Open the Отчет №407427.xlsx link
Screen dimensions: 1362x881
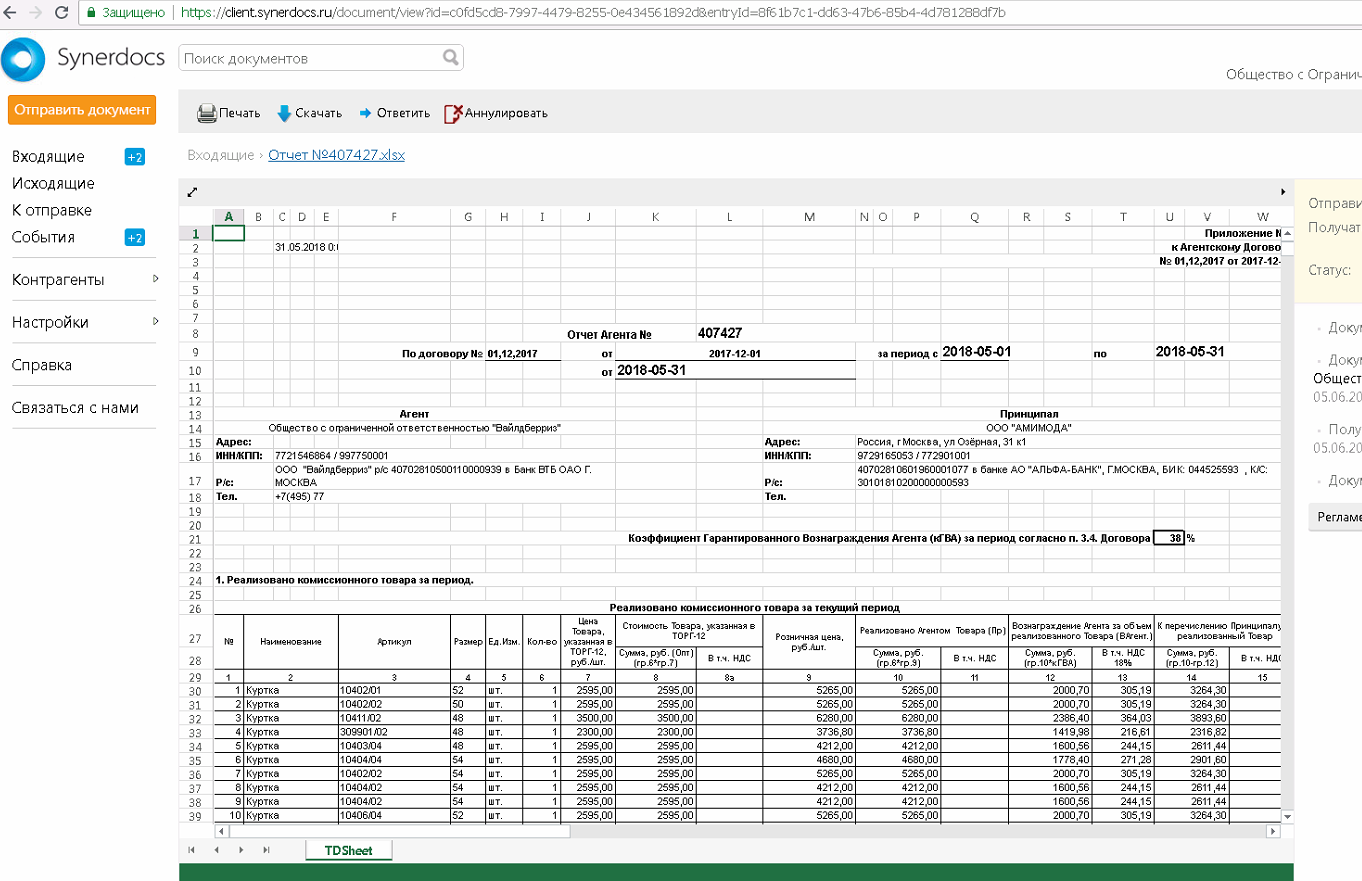(336, 155)
